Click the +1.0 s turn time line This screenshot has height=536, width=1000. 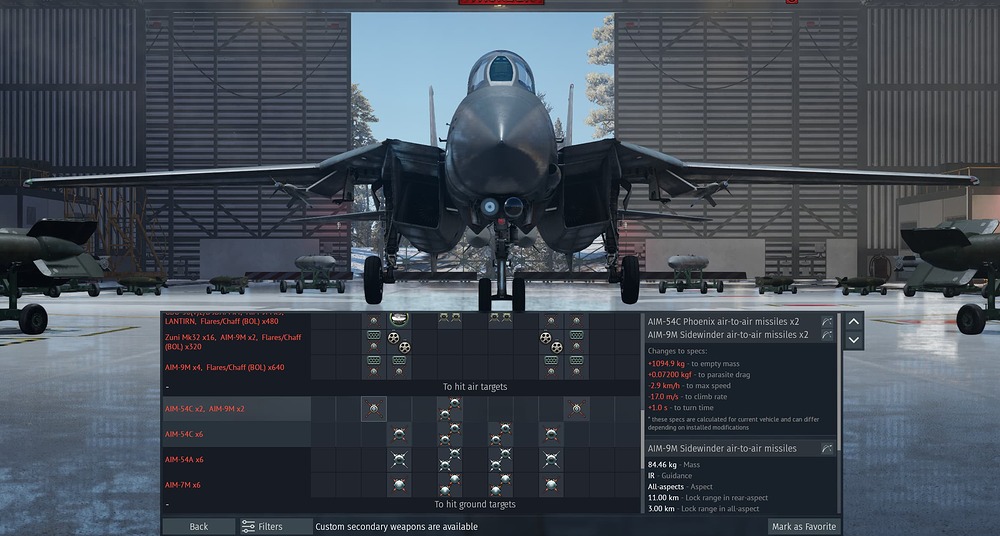coord(680,408)
